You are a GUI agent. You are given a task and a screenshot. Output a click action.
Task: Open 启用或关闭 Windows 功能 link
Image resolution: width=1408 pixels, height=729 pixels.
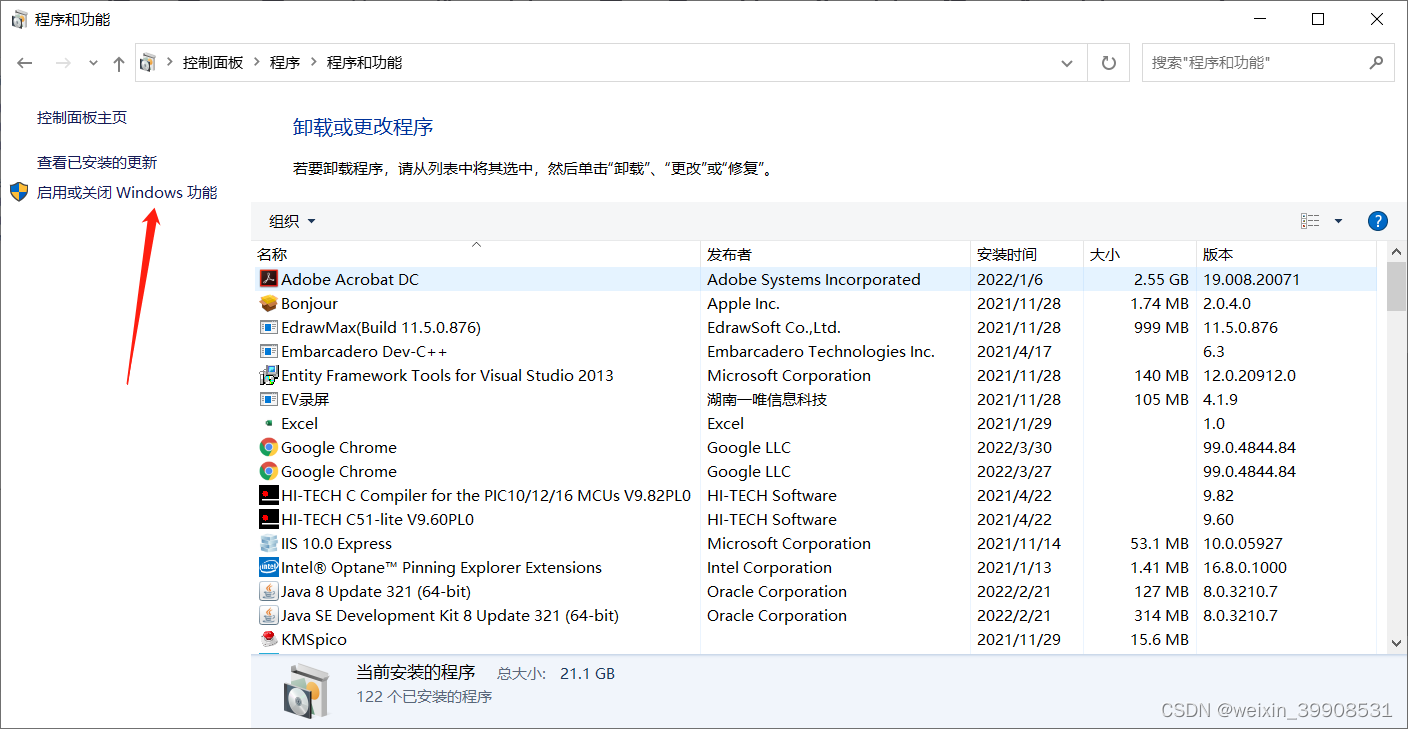pos(127,193)
